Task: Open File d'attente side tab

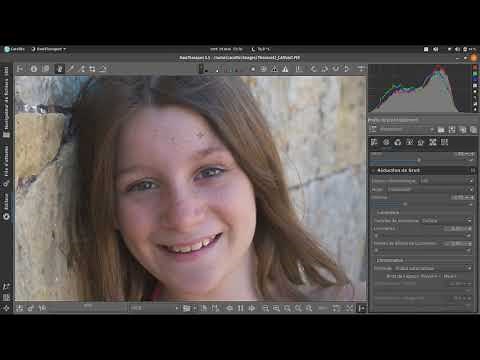Action: coord(6,165)
